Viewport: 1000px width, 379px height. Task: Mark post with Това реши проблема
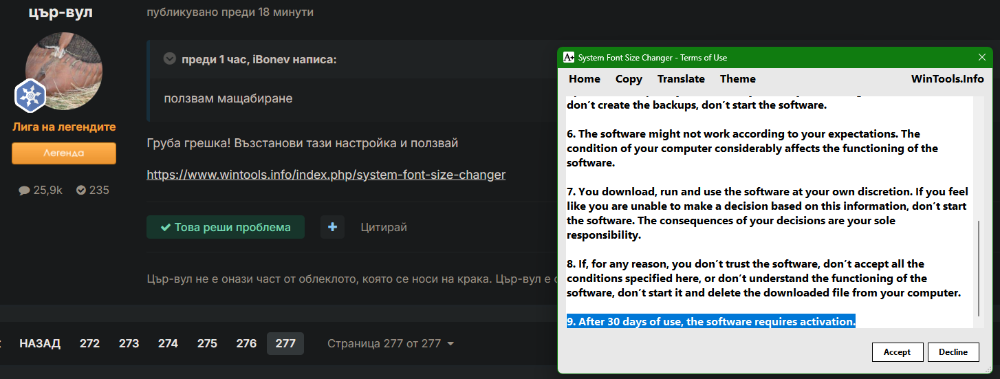tap(226, 227)
